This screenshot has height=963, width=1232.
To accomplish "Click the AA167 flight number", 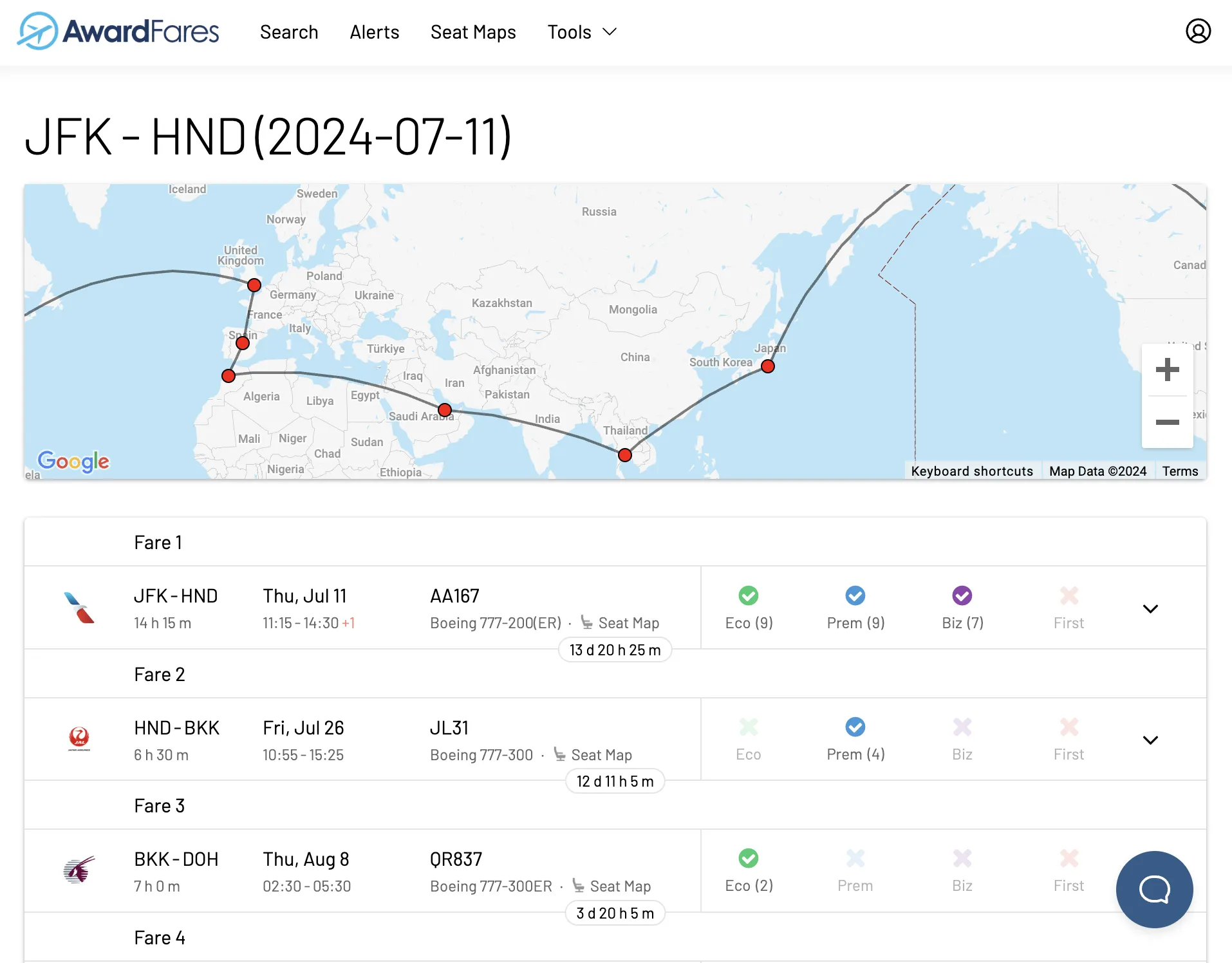I will click(455, 596).
